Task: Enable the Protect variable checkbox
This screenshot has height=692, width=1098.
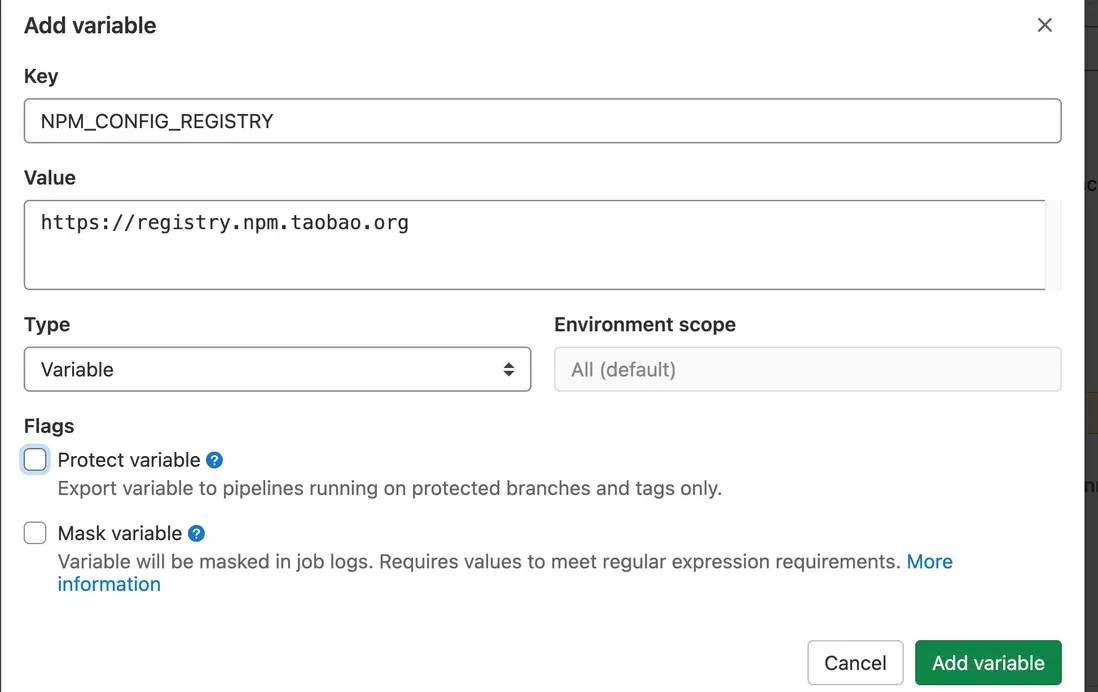Action: coord(35,460)
